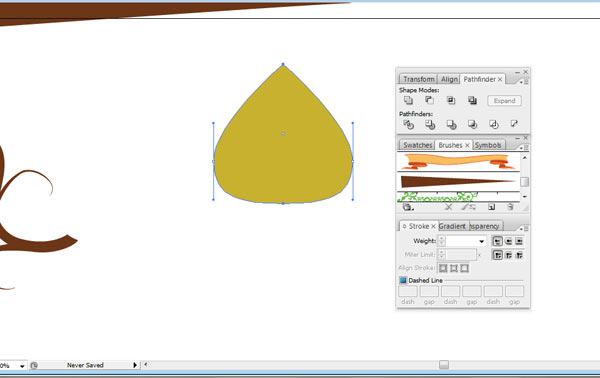The height and width of the screenshot is (378, 600).
Task: Switch to the Gradient tab
Action: (452, 226)
